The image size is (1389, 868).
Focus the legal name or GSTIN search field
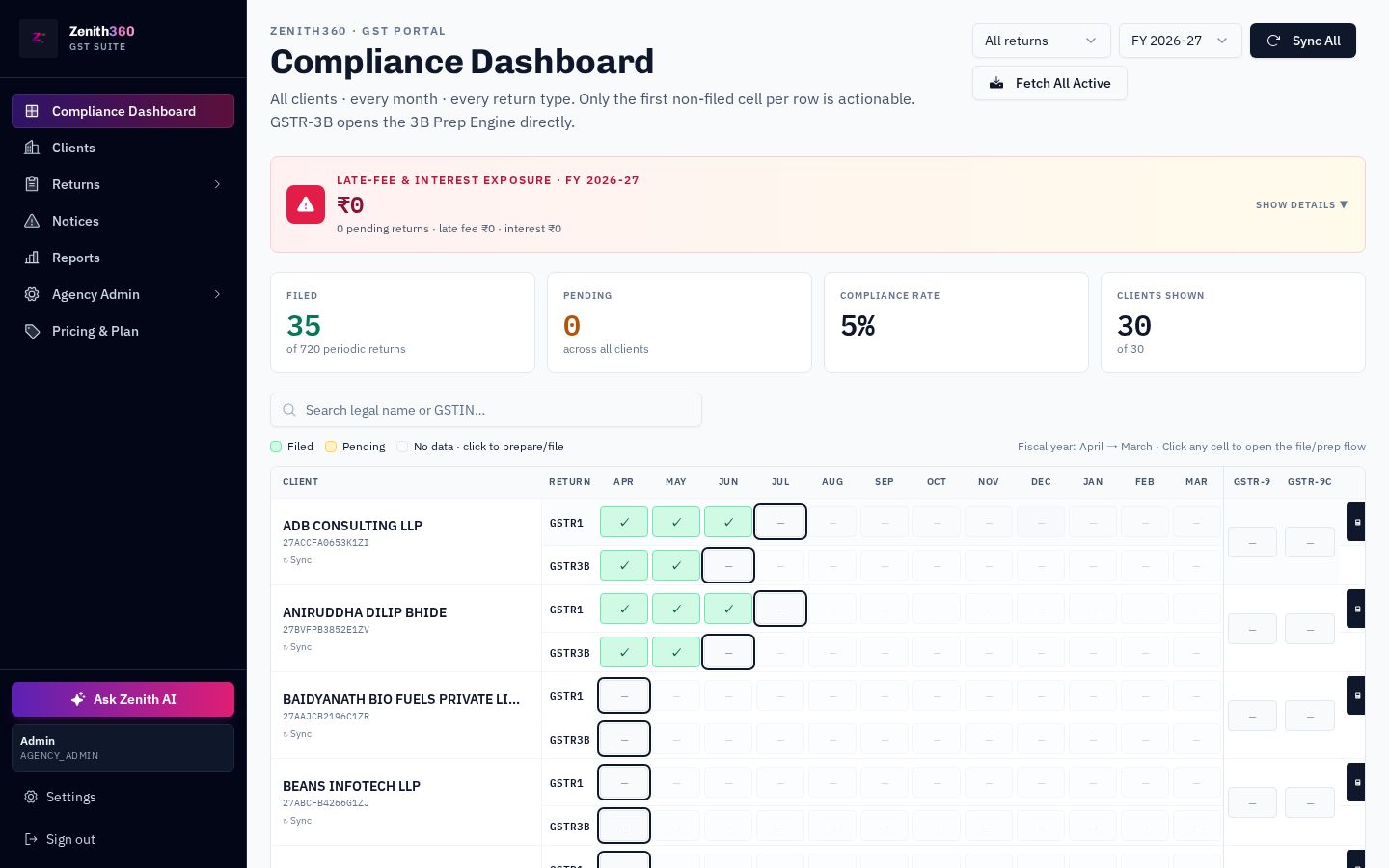pyautogui.click(x=486, y=410)
